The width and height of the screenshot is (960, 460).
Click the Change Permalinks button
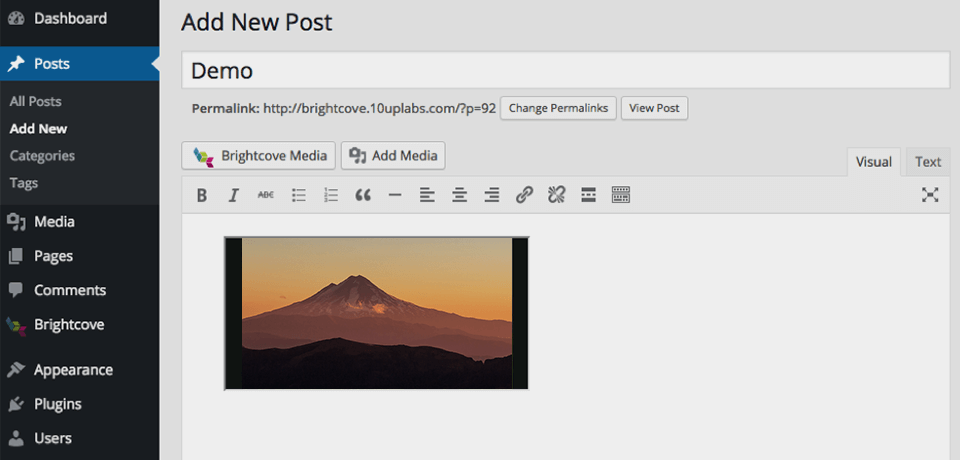558,108
